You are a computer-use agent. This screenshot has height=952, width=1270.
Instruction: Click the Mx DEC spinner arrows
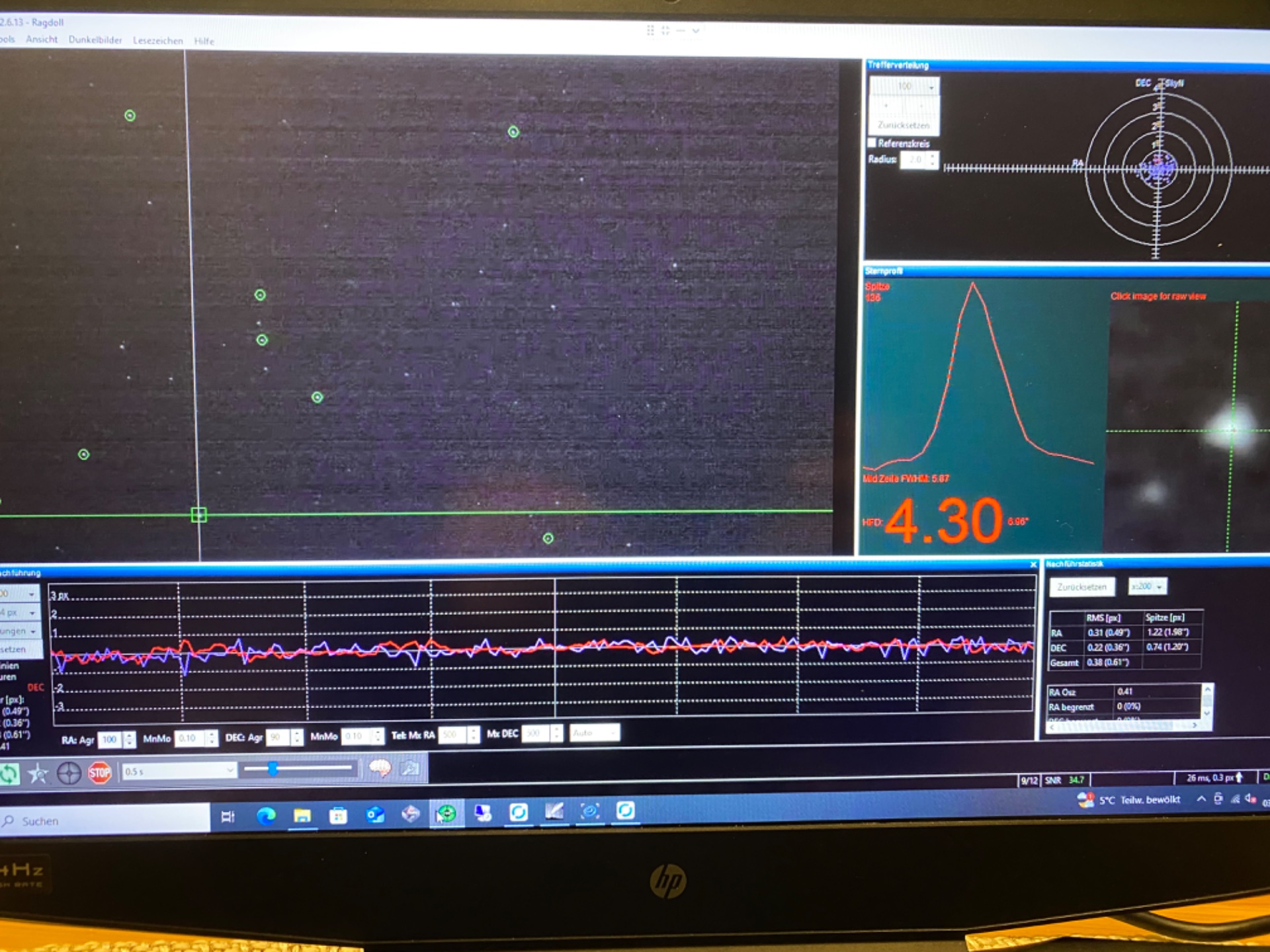pos(556,733)
